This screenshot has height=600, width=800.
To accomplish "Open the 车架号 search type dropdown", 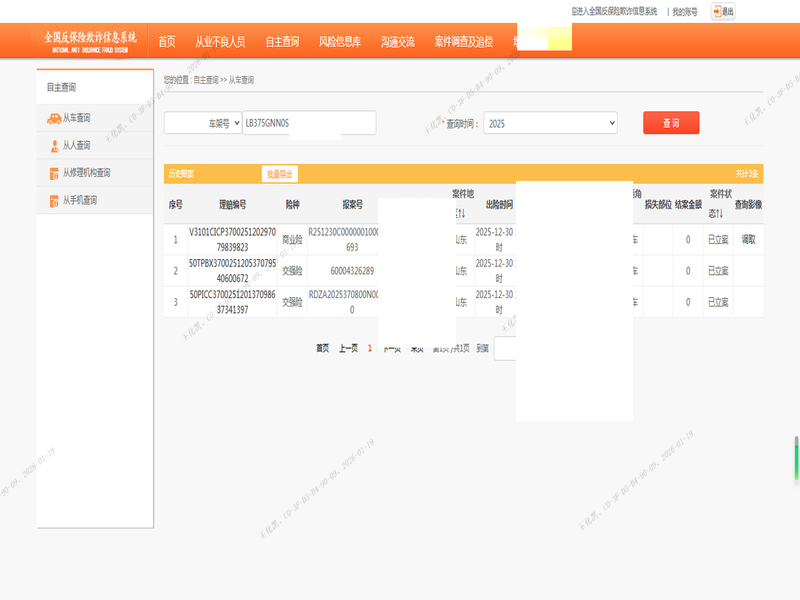I will pos(203,123).
